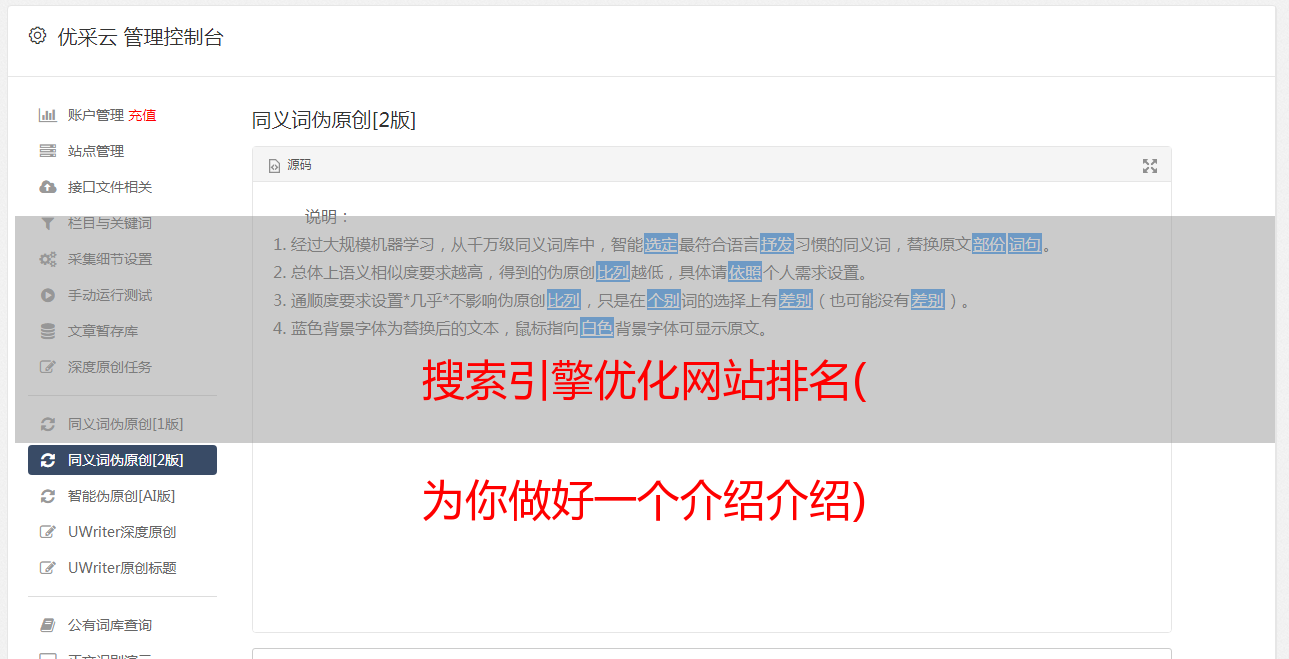Image resolution: width=1289 pixels, height=659 pixels.
Task: Open the 同义词伪原创[2版] menu item
Action: (122, 460)
